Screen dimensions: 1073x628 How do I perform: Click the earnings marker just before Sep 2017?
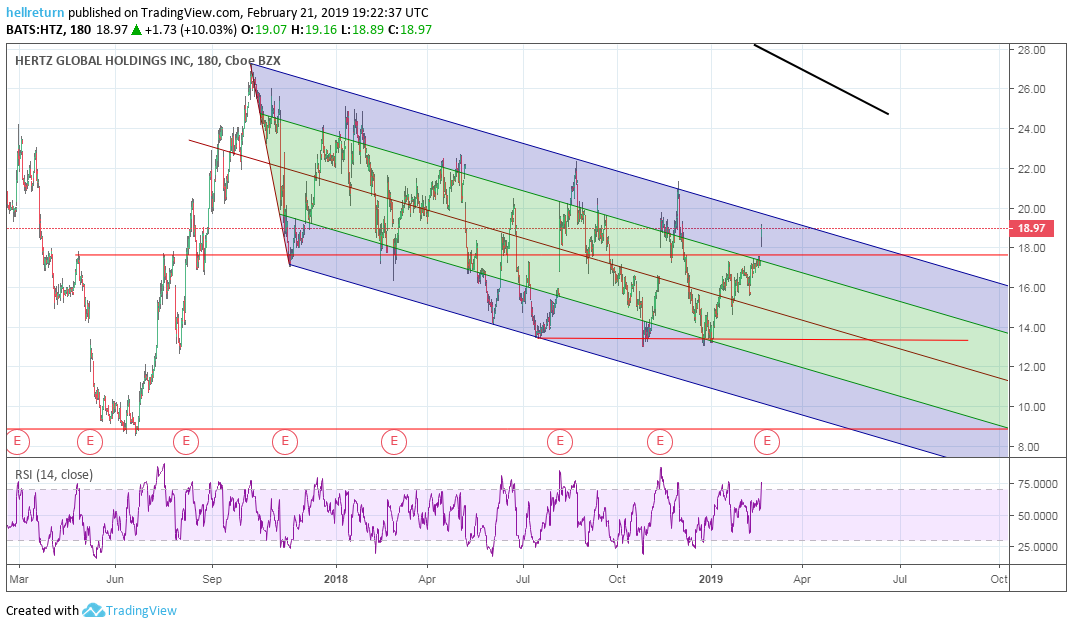(185, 441)
